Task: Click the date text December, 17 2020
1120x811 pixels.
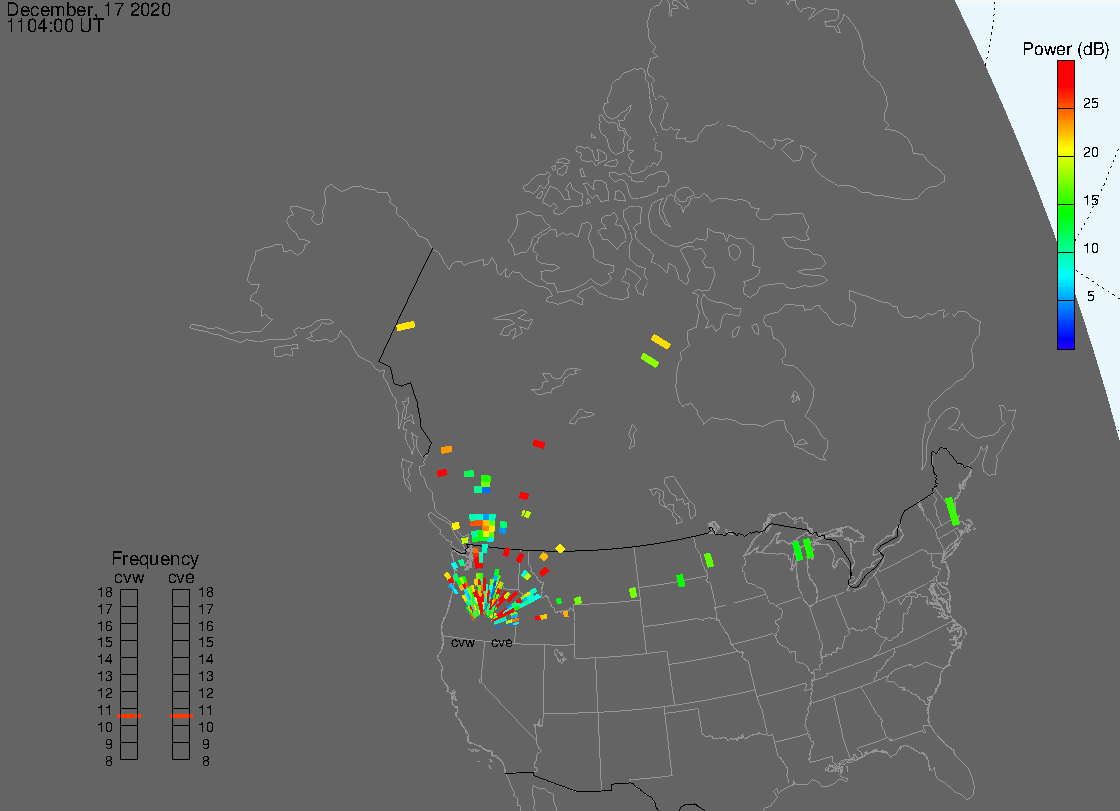Action: click(x=89, y=9)
